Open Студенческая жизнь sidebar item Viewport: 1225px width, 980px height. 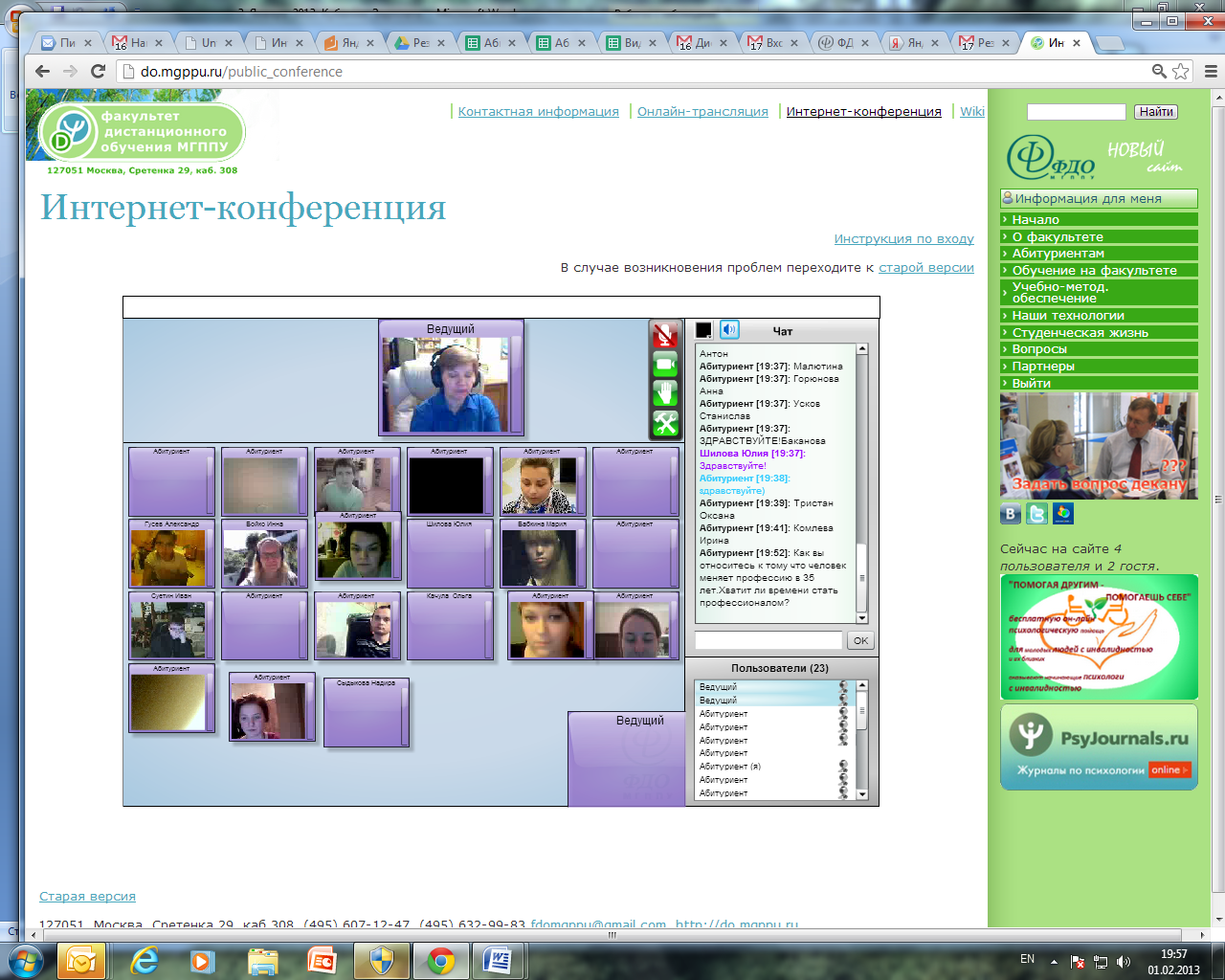pyautogui.click(x=1099, y=332)
